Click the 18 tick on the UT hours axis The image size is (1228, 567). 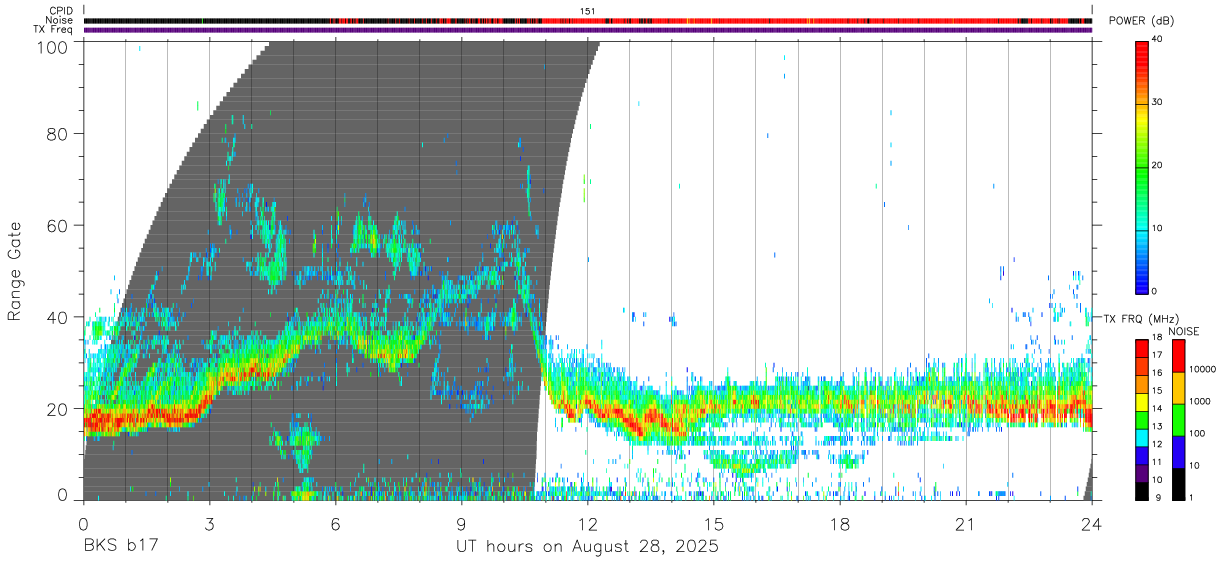pos(840,525)
